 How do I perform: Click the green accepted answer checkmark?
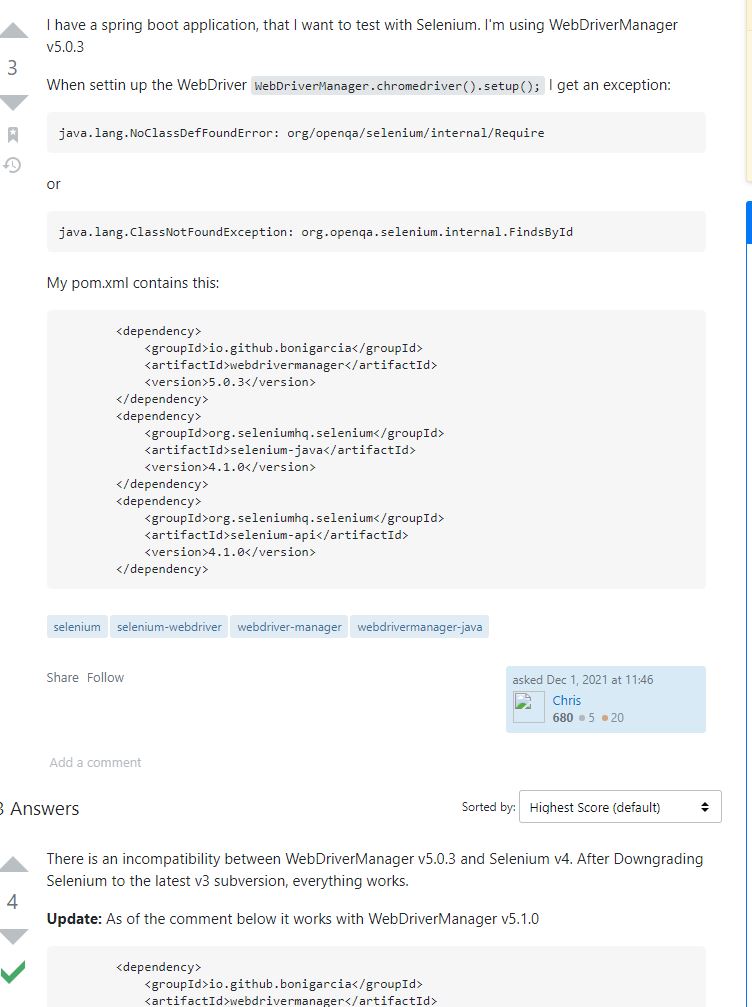tap(13, 971)
